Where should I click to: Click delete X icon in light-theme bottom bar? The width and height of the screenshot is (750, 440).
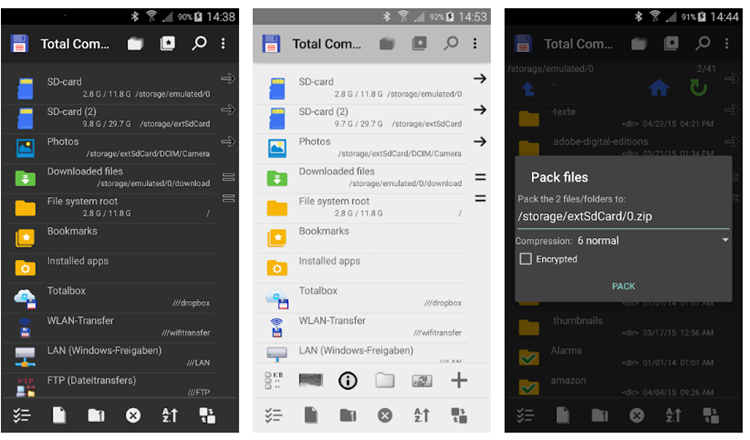pos(385,415)
